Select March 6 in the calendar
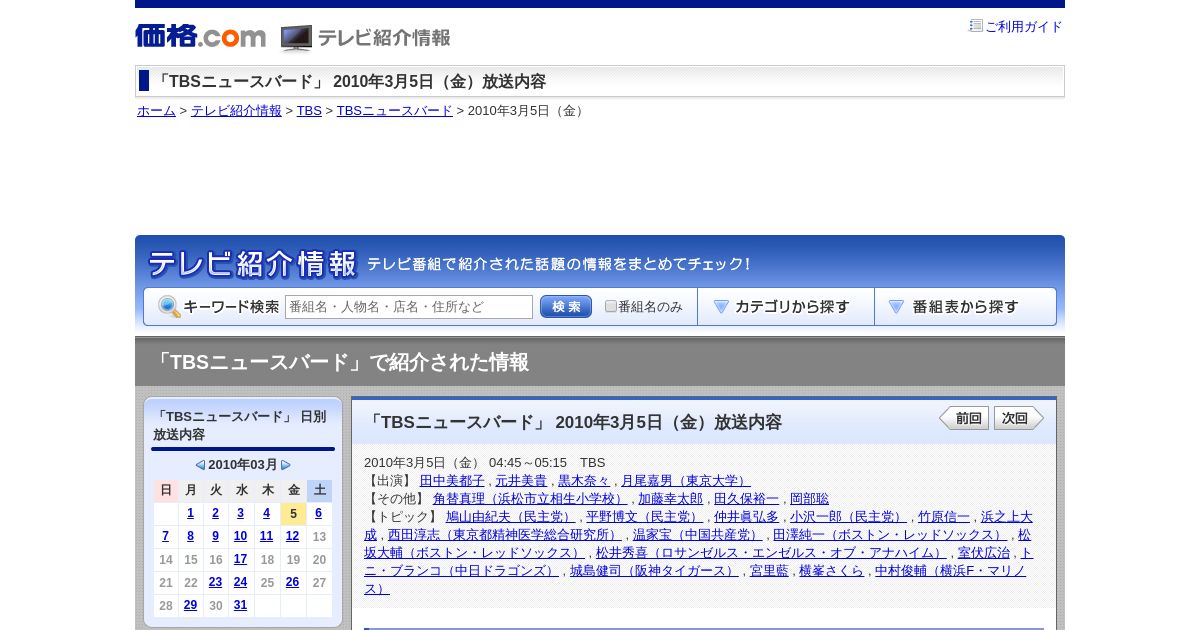This screenshot has height=630, width=1200. pyautogui.click(x=318, y=513)
